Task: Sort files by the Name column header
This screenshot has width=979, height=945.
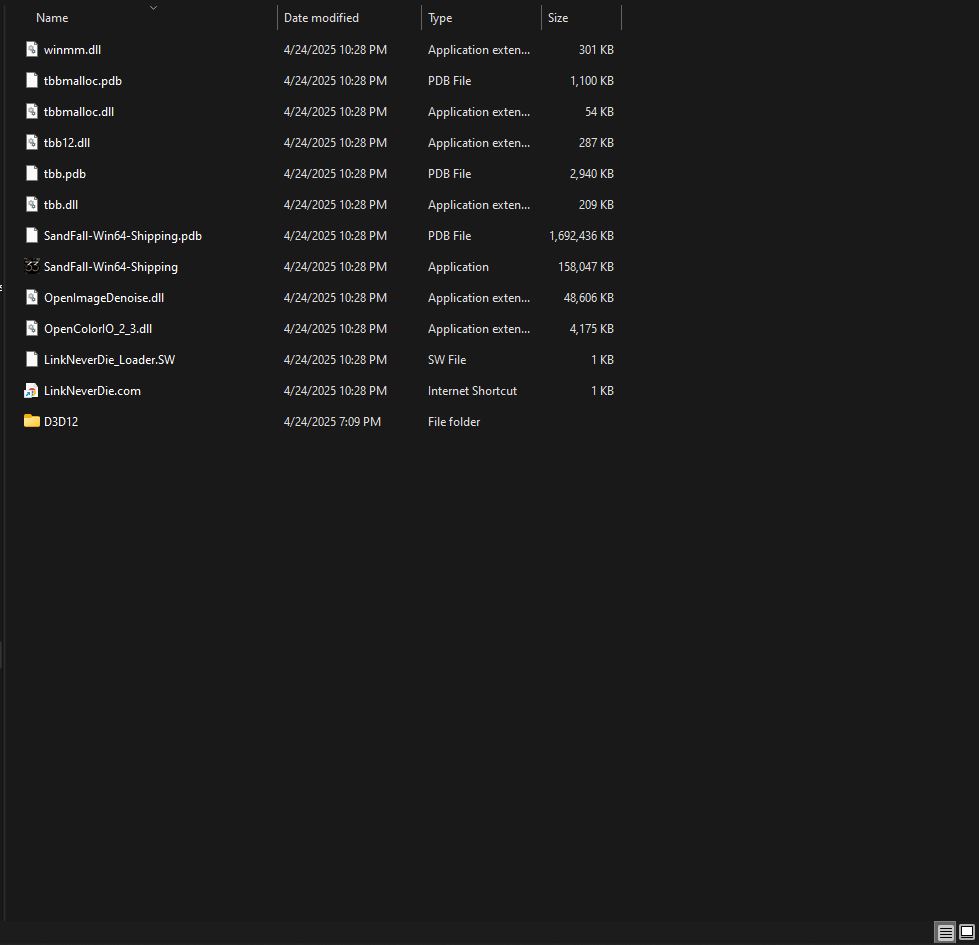Action: [x=50, y=17]
